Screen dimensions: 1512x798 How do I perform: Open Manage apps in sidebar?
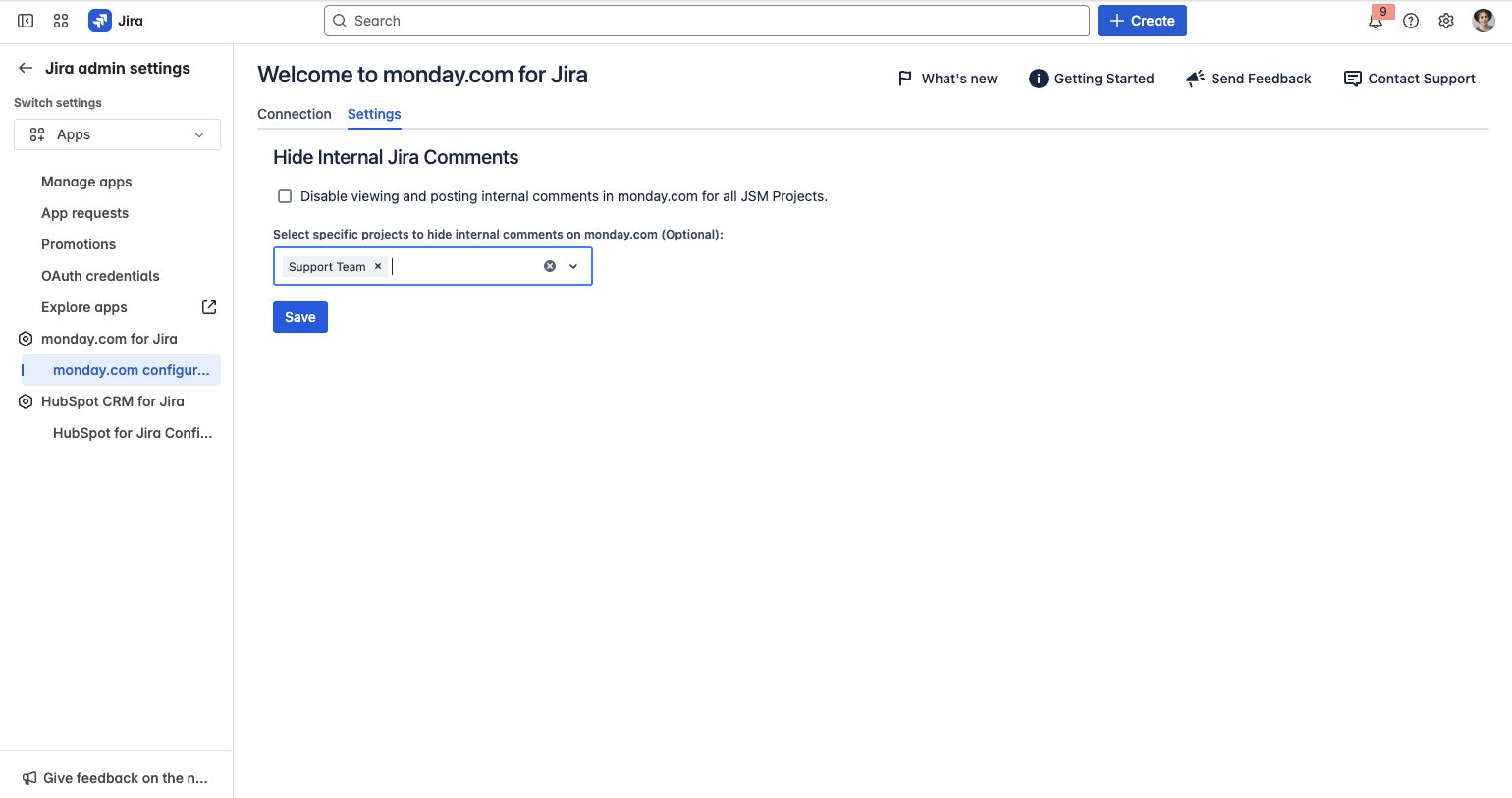(86, 182)
